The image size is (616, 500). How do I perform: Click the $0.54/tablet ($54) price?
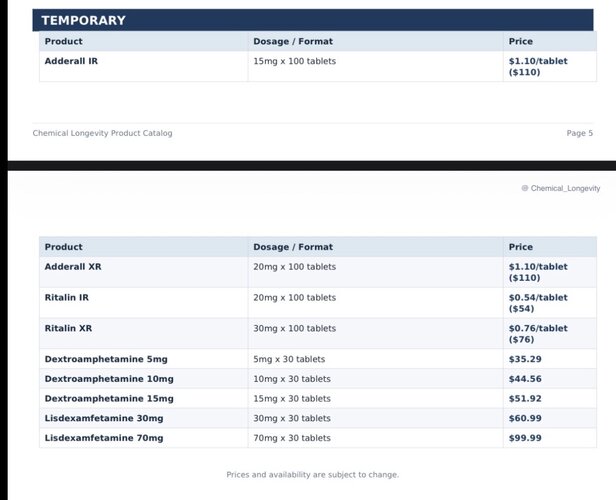[538, 303]
